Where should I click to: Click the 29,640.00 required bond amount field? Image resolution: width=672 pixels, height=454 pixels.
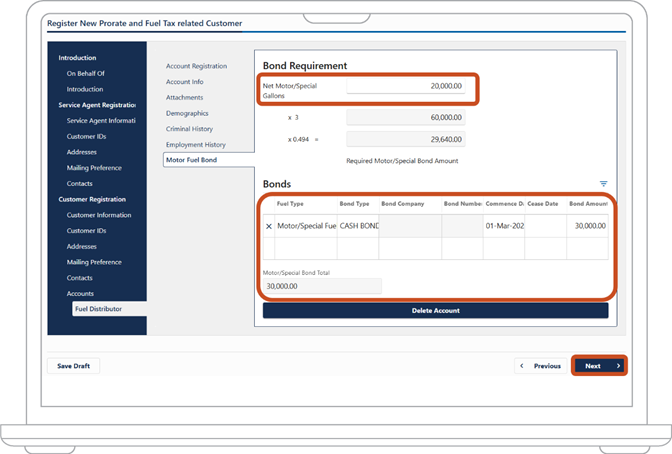(x=405, y=139)
